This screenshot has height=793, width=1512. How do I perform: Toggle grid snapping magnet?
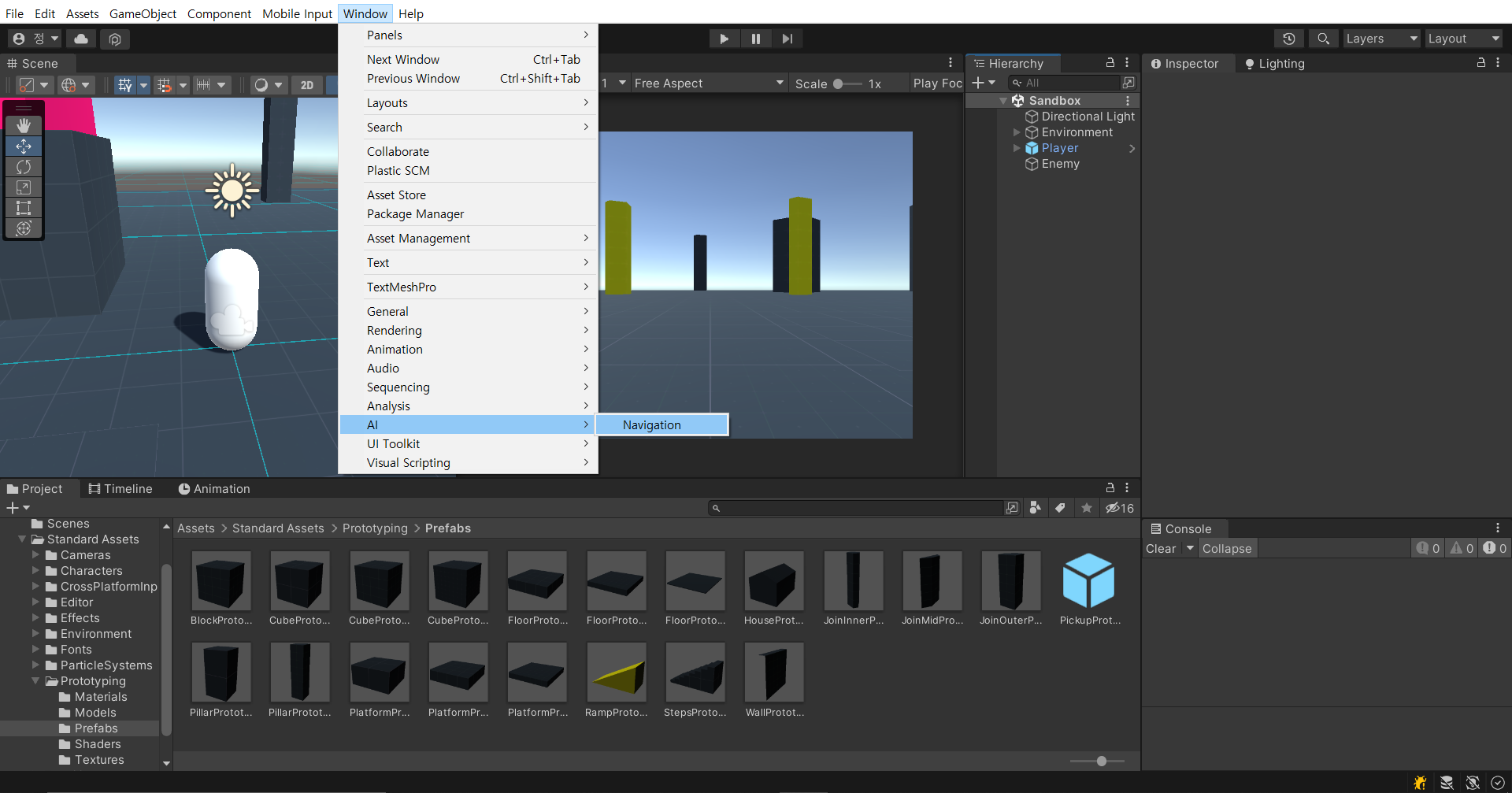pyautogui.click(x=164, y=85)
